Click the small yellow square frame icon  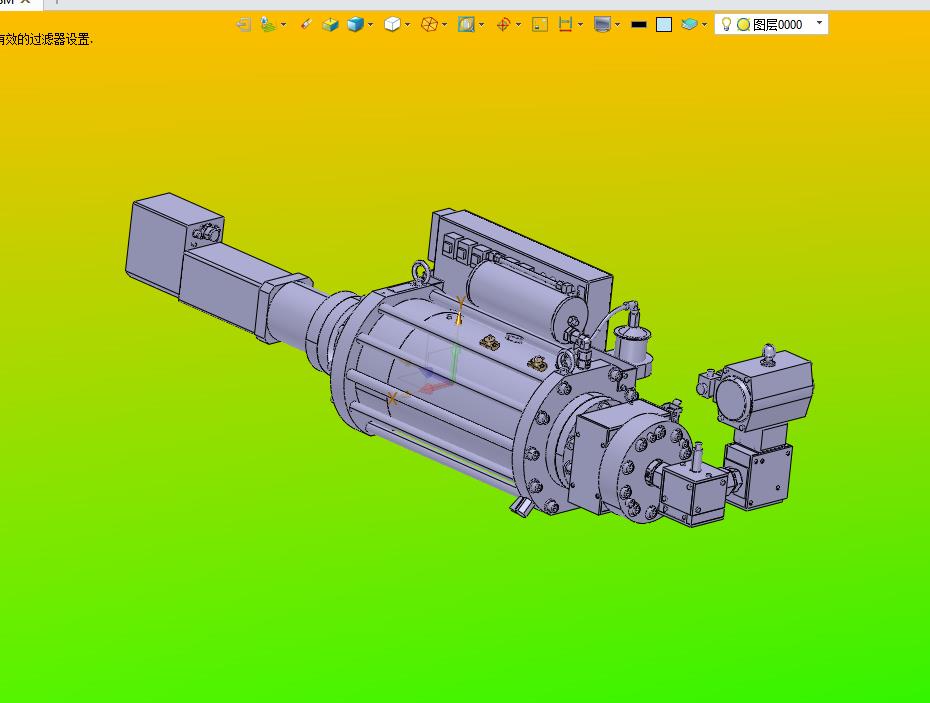tap(540, 24)
